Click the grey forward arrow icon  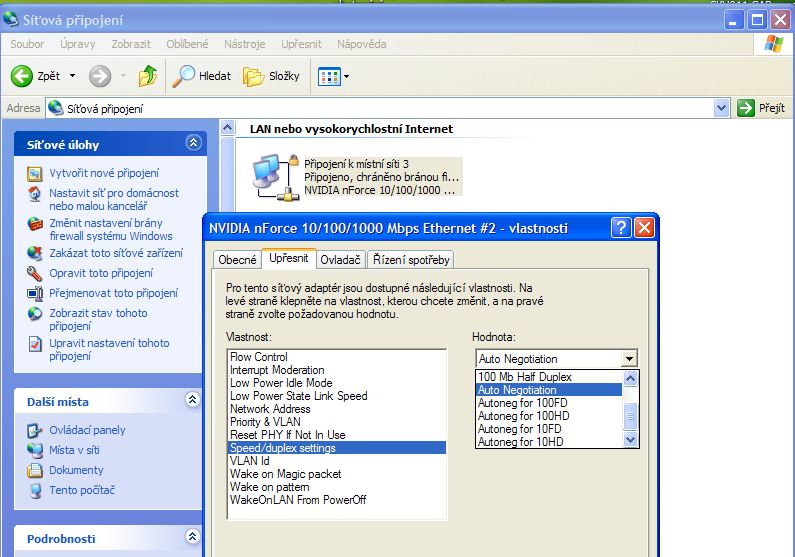pos(100,77)
